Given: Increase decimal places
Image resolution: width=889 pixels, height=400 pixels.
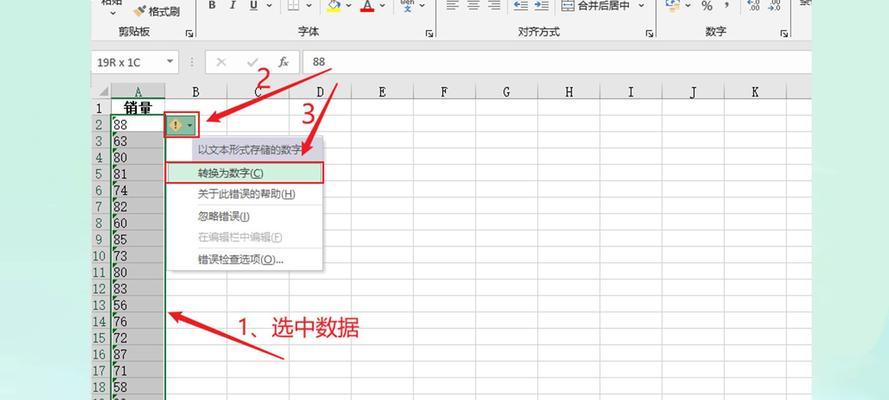Looking at the screenshot, I should tap(753, 6).
